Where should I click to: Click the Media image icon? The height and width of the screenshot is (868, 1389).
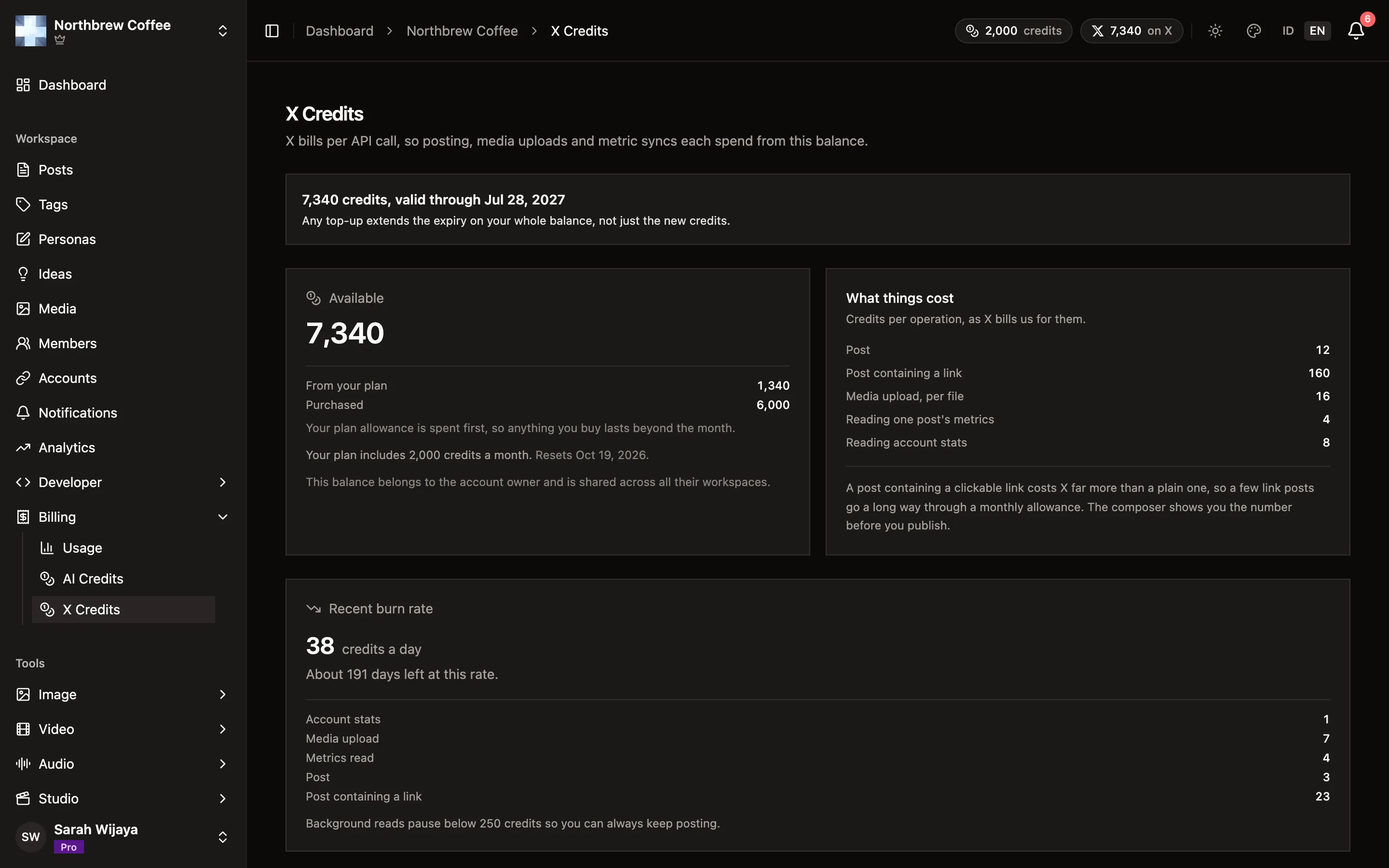click(23, 309)
